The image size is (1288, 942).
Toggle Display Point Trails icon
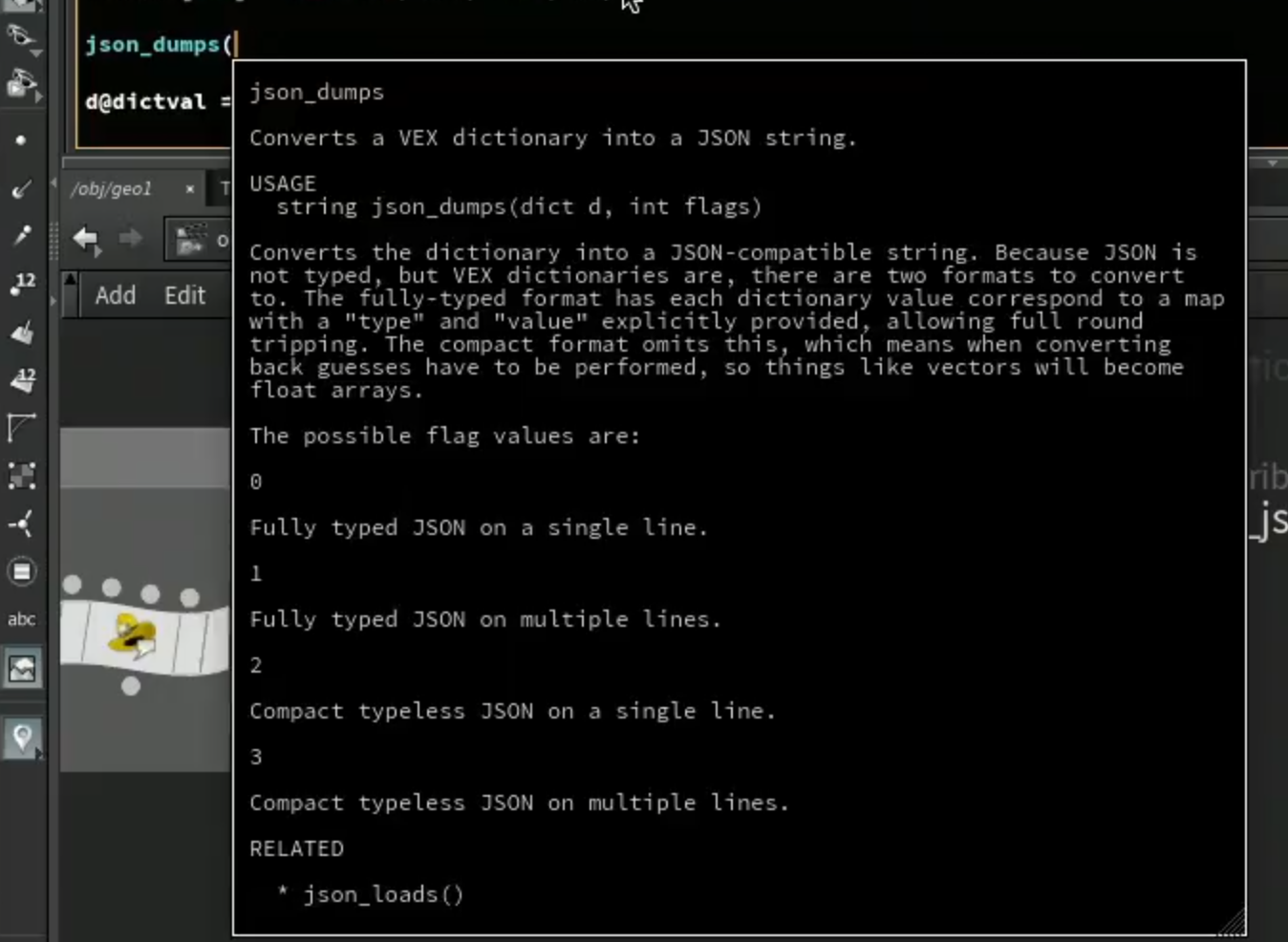tap(21, 236)
